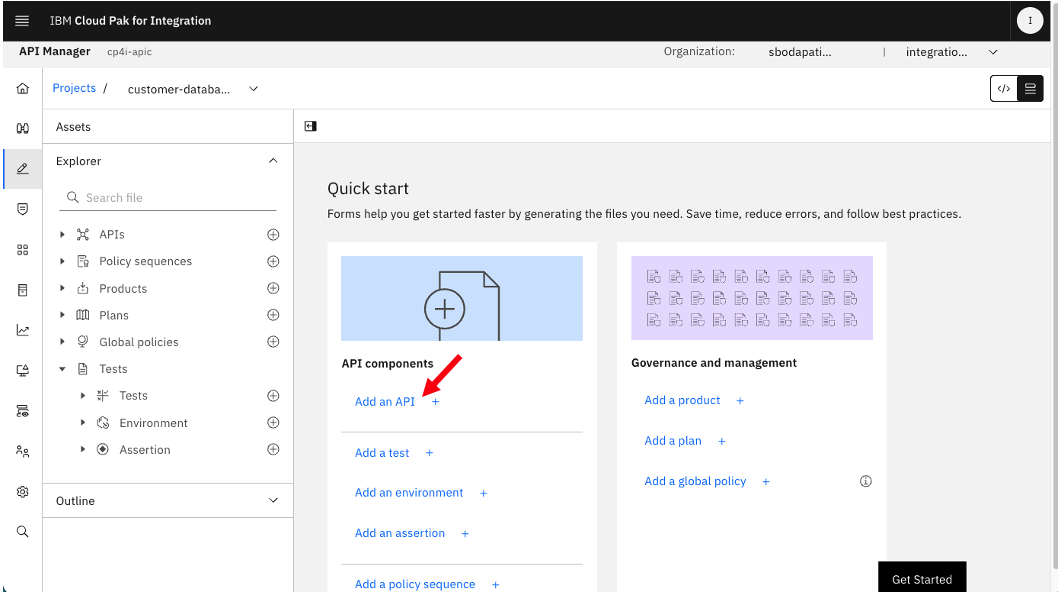Click the Get Started button
Viewport: 1060px width, 600px height.
[922, 578]
